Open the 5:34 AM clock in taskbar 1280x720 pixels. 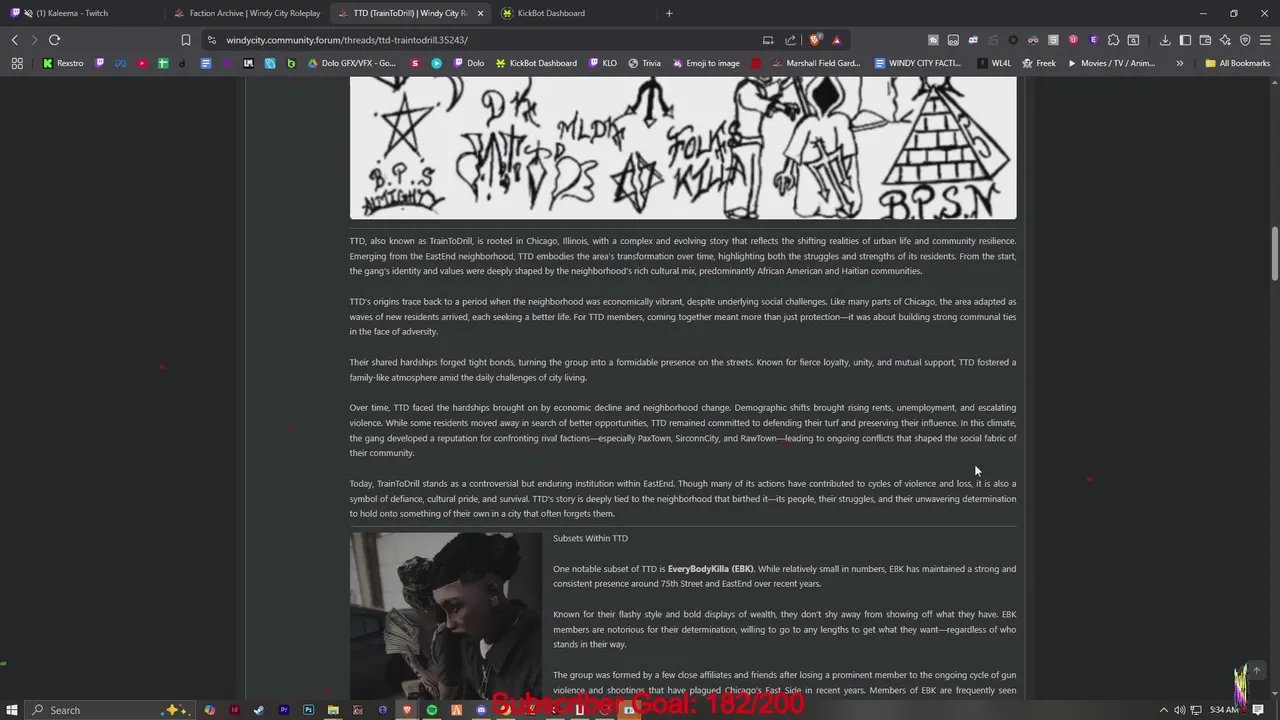(1224, 710)
